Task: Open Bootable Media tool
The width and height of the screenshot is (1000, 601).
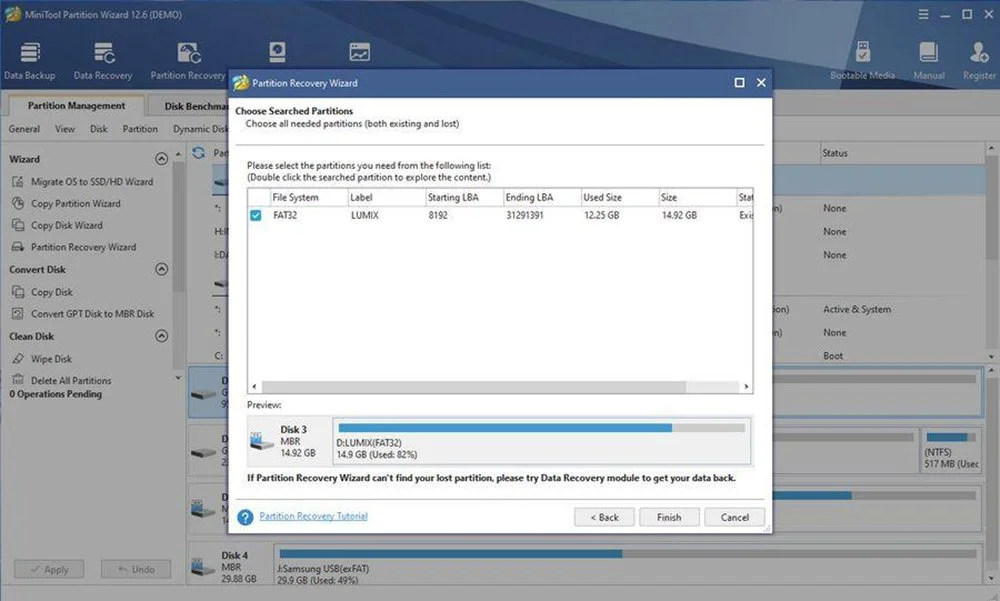Action: tap(862, 61)
